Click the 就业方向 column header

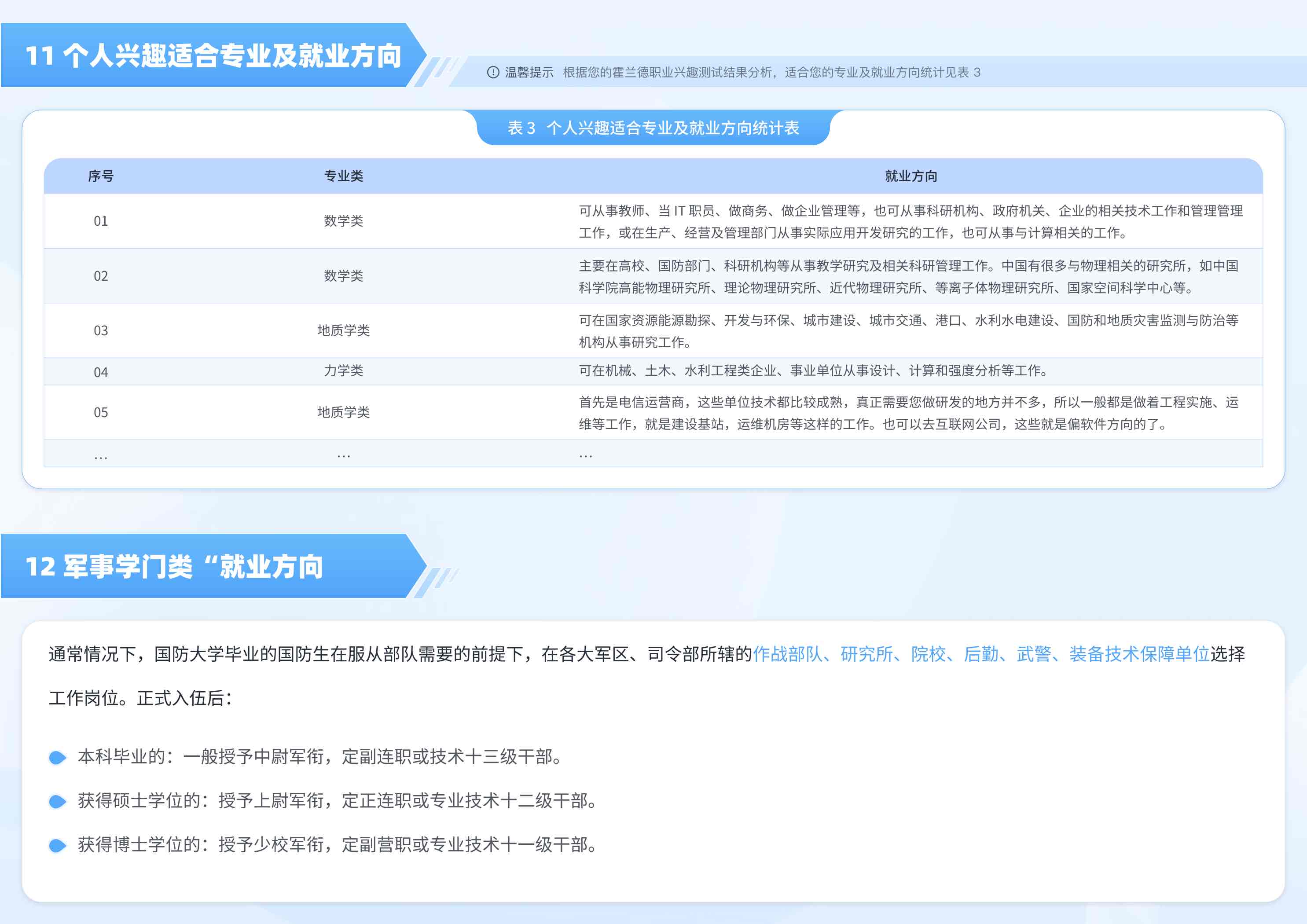tap(911, 176)
